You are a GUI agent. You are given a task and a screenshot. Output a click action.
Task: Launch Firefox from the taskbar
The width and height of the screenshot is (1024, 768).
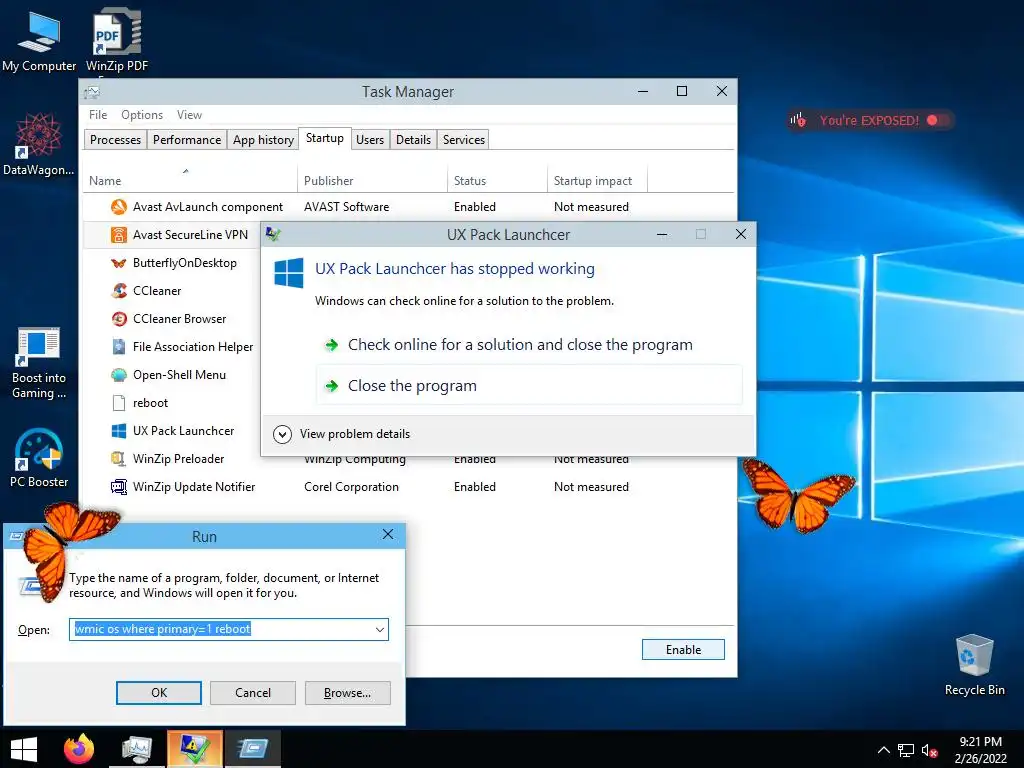pos(79,749)
